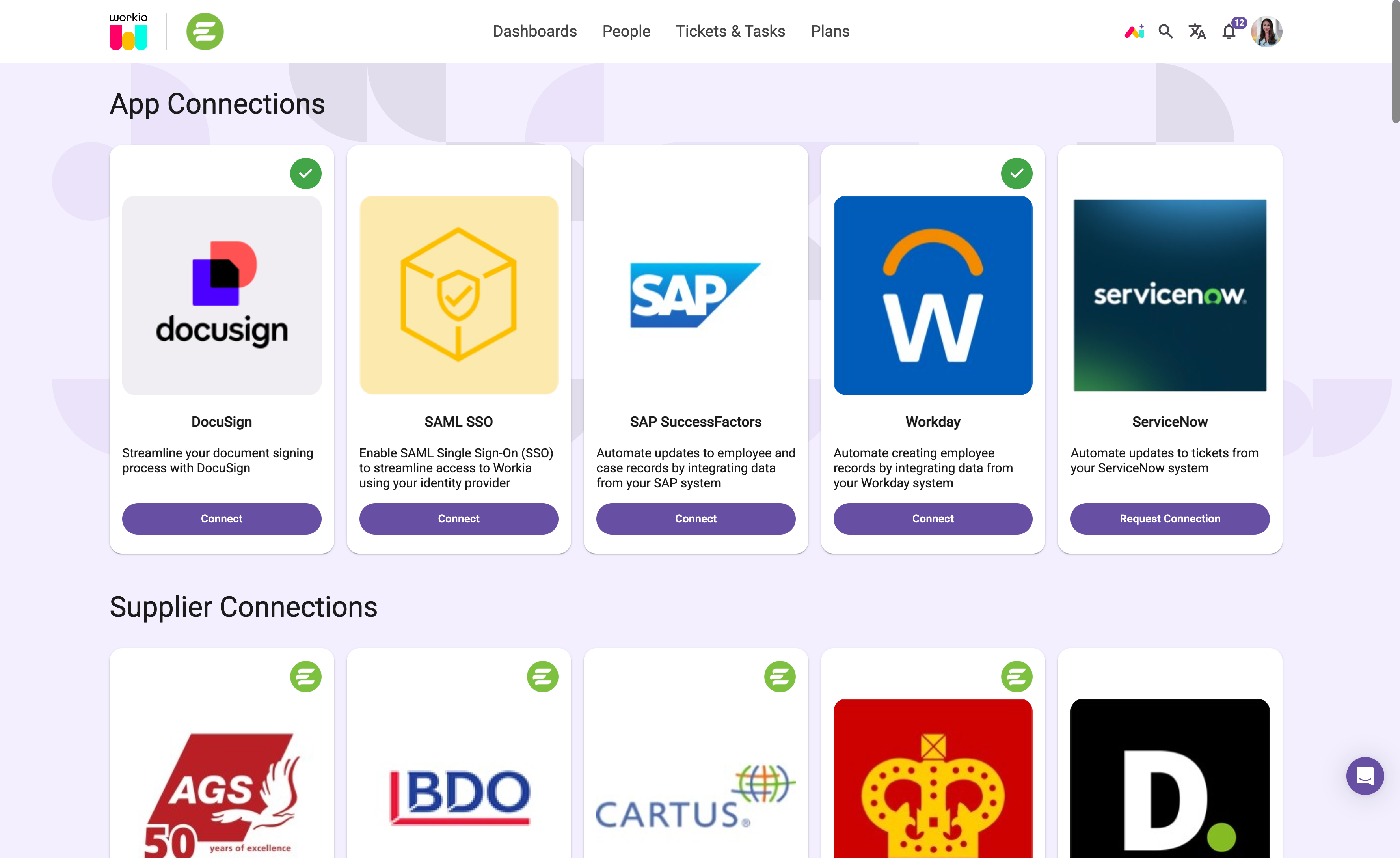This screenshot has height=858, width=1400.
Task: Click the connected checkmark on the SAML SSO card
Action: (x=543, y=173)
